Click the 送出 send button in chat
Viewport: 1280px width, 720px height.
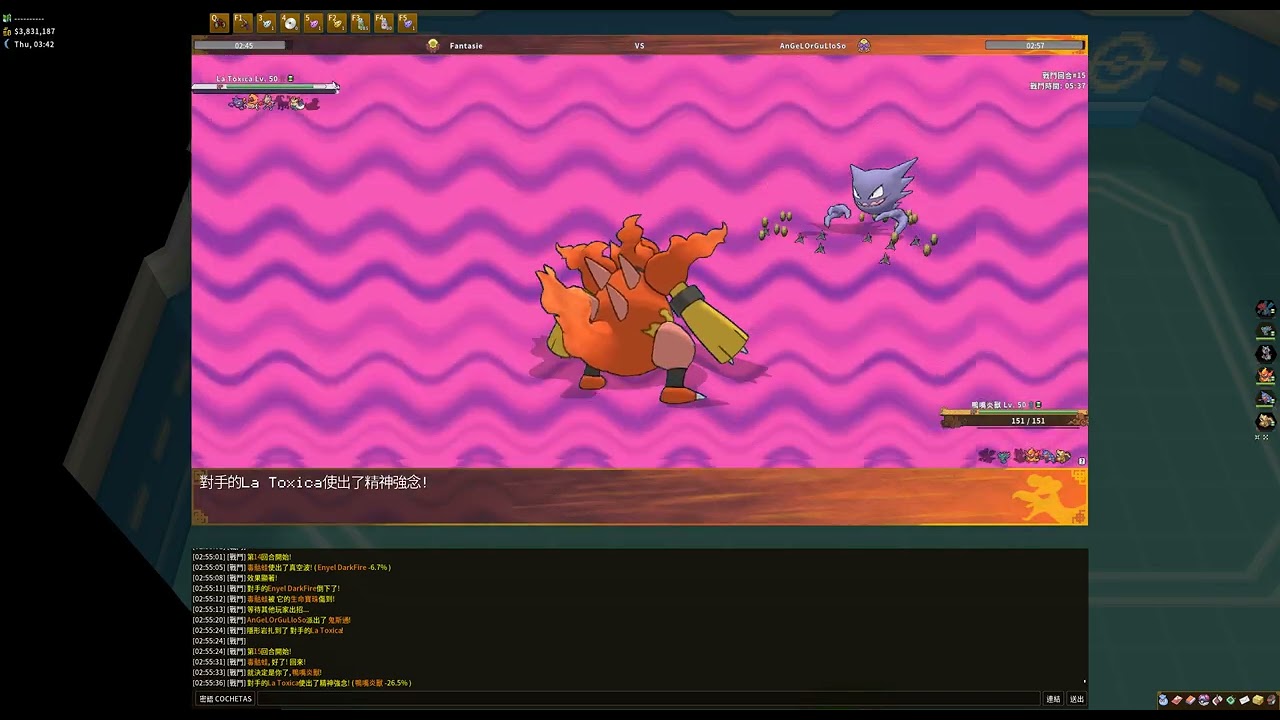click(x=1077, y=699)
